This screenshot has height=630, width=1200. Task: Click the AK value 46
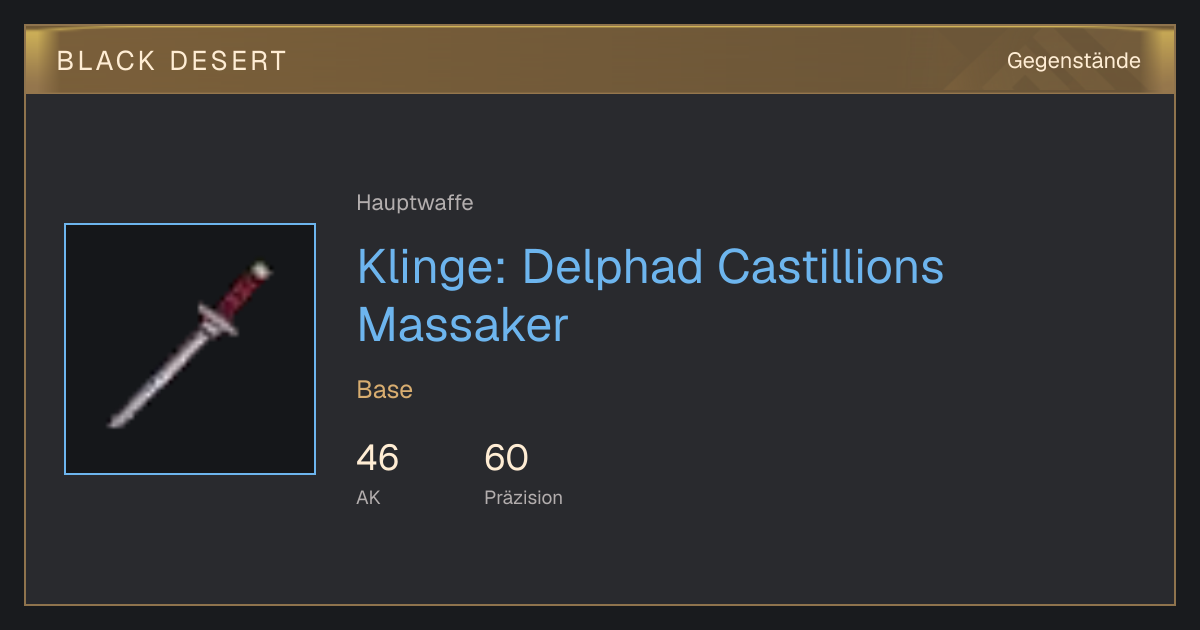(377, 458)
